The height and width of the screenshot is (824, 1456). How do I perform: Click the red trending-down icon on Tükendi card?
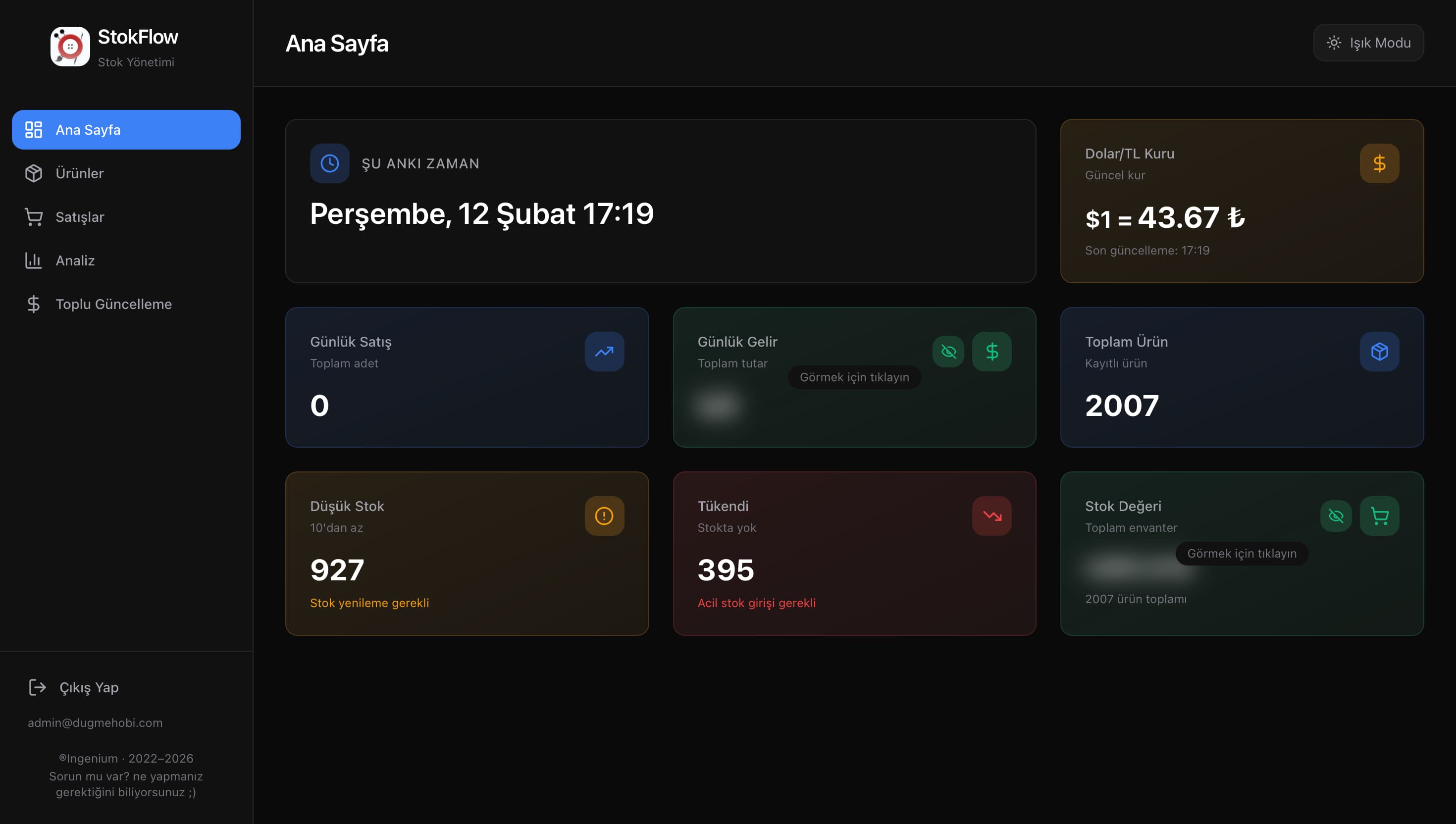point(991,515)
